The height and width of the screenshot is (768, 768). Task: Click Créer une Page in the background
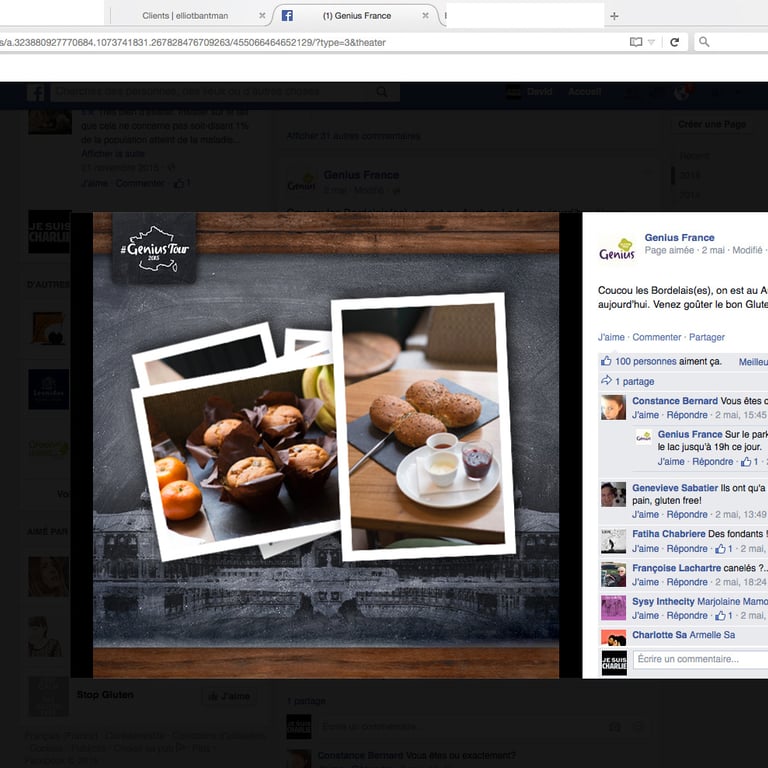[x=712, y=124]
